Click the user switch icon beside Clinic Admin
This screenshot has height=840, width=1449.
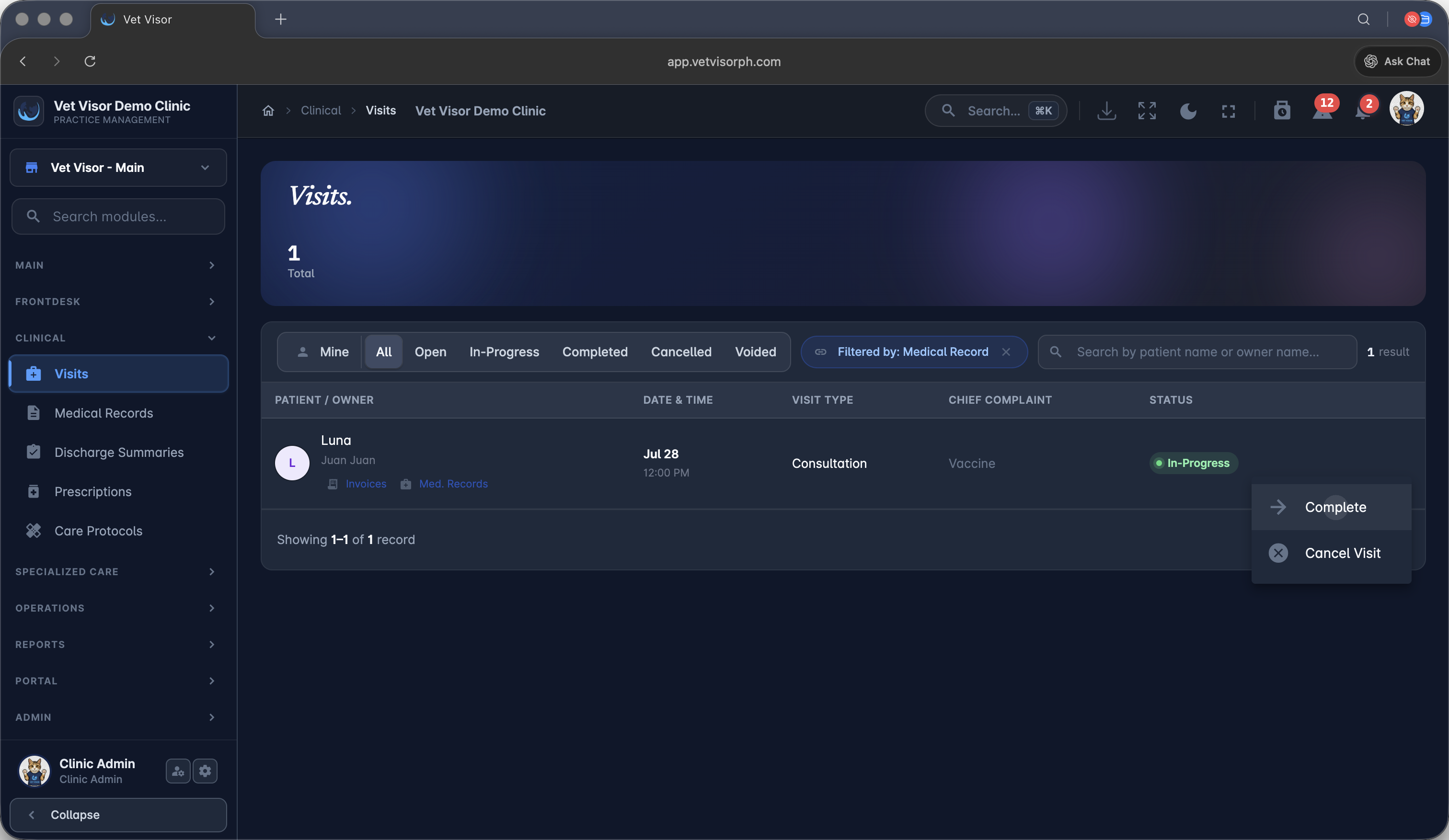pyautogui.click(x=178, y=771)
